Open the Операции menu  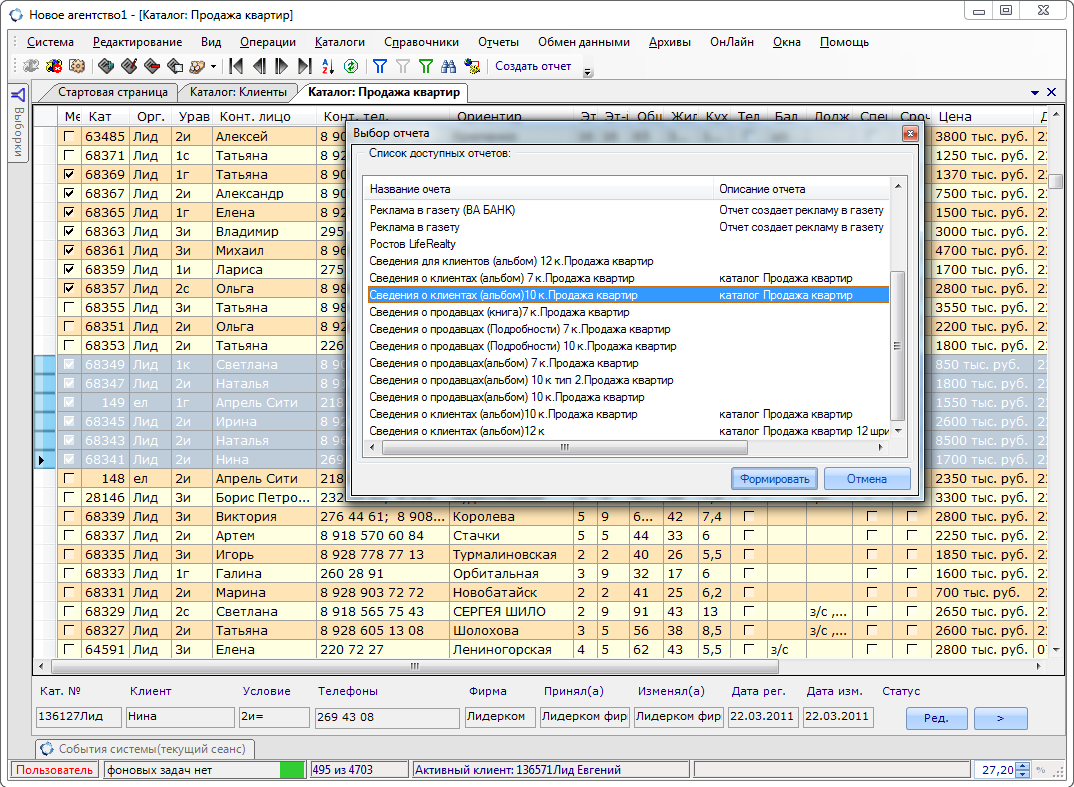pos(268,42)
